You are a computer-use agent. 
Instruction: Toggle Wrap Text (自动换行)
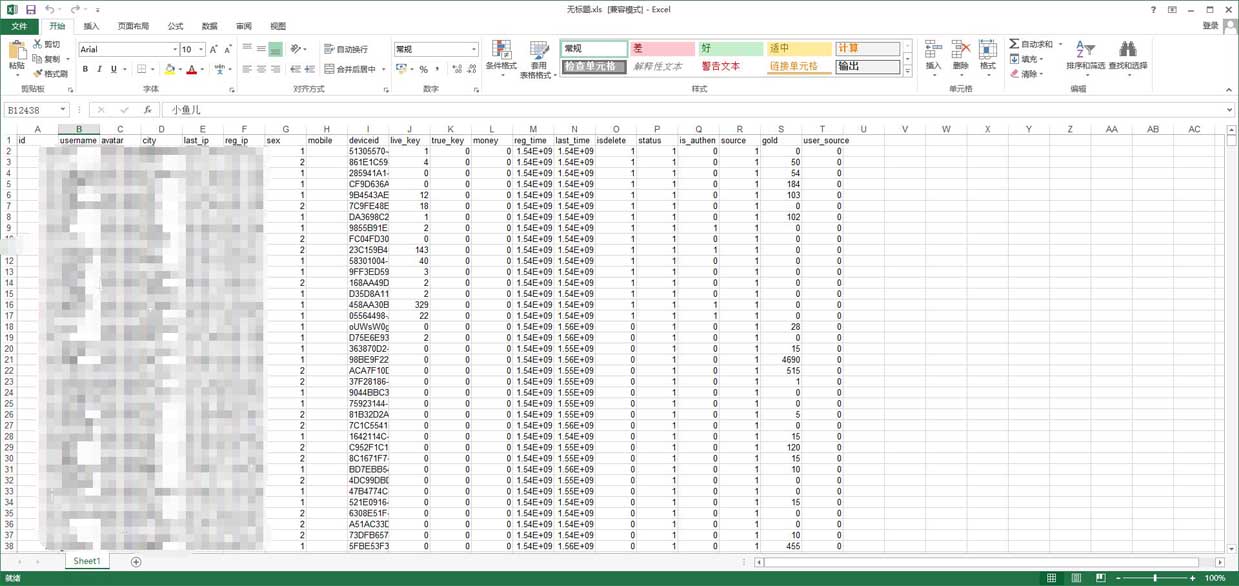pos(347,49)
